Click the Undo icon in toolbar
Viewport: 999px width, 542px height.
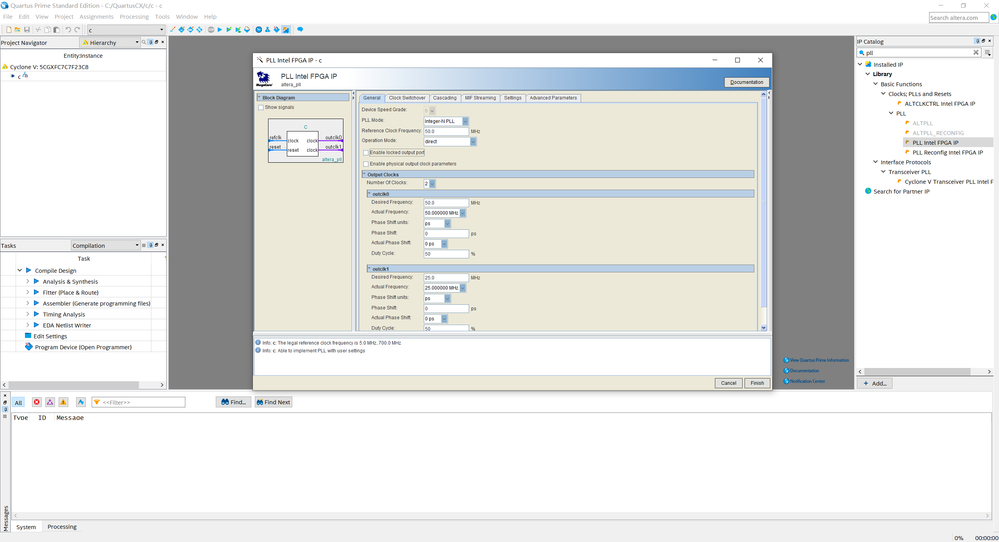click(x=67, y=30)
